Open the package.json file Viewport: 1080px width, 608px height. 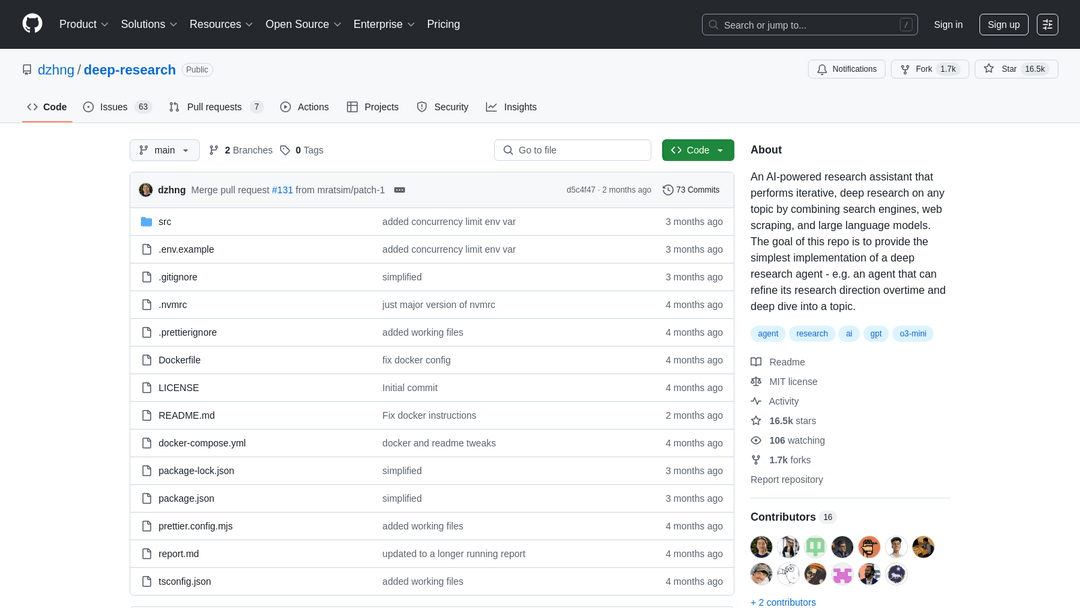[x=186, y=499]
